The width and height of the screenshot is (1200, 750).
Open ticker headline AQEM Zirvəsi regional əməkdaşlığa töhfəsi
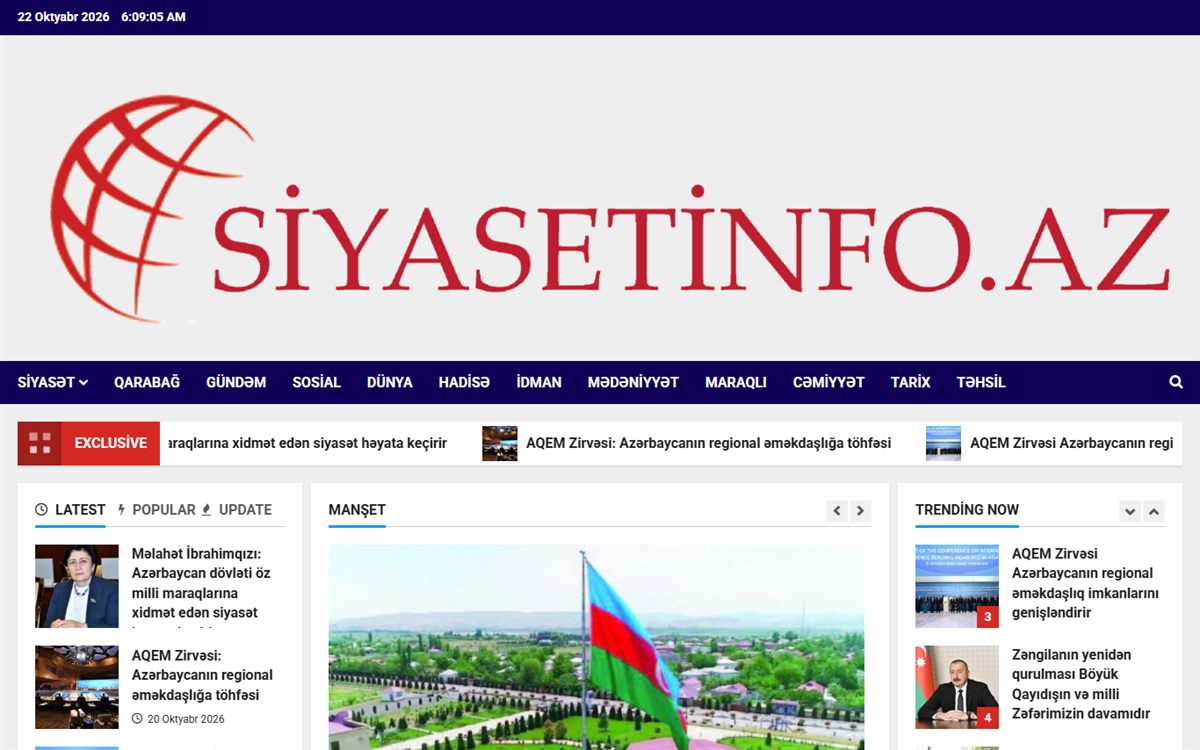point(709,443)
